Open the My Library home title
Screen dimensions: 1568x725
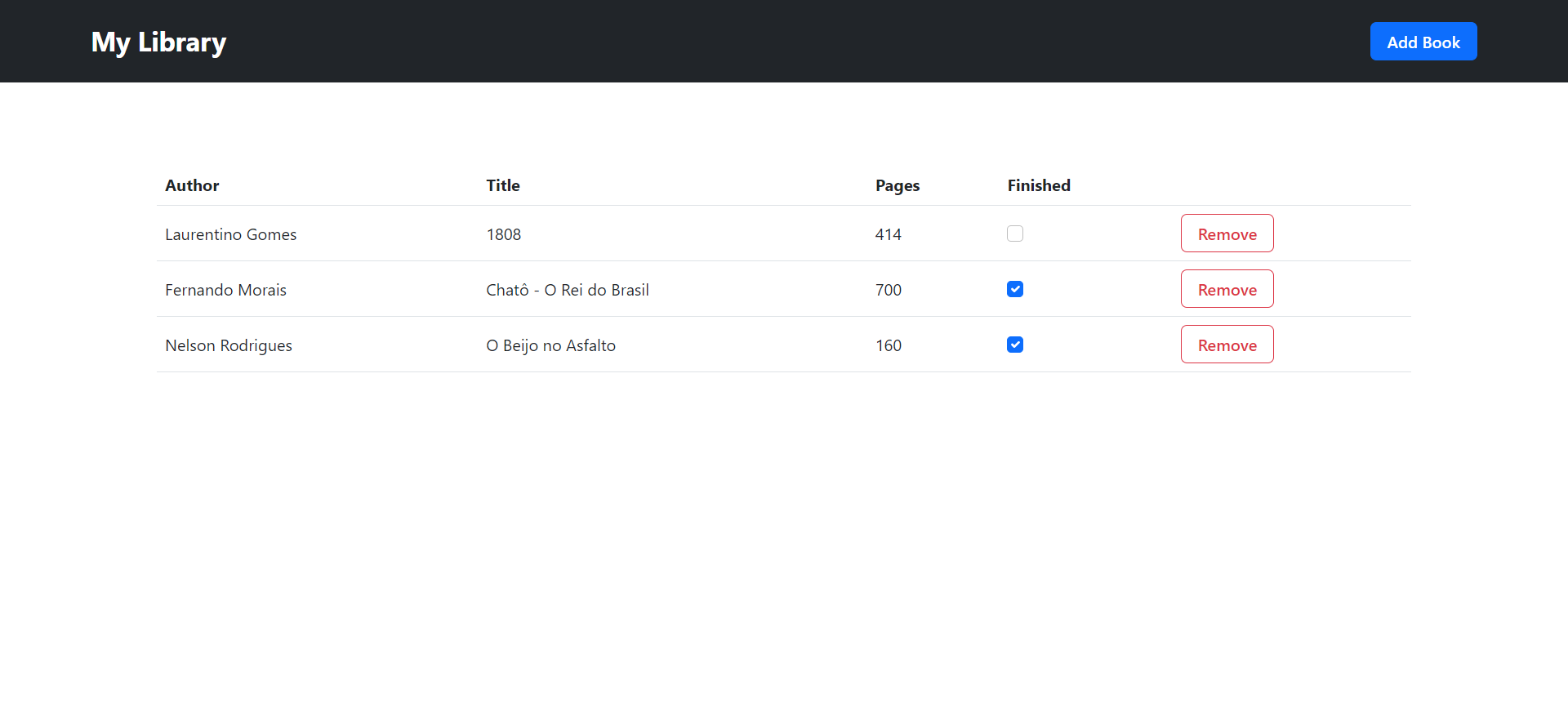(158, 42)
